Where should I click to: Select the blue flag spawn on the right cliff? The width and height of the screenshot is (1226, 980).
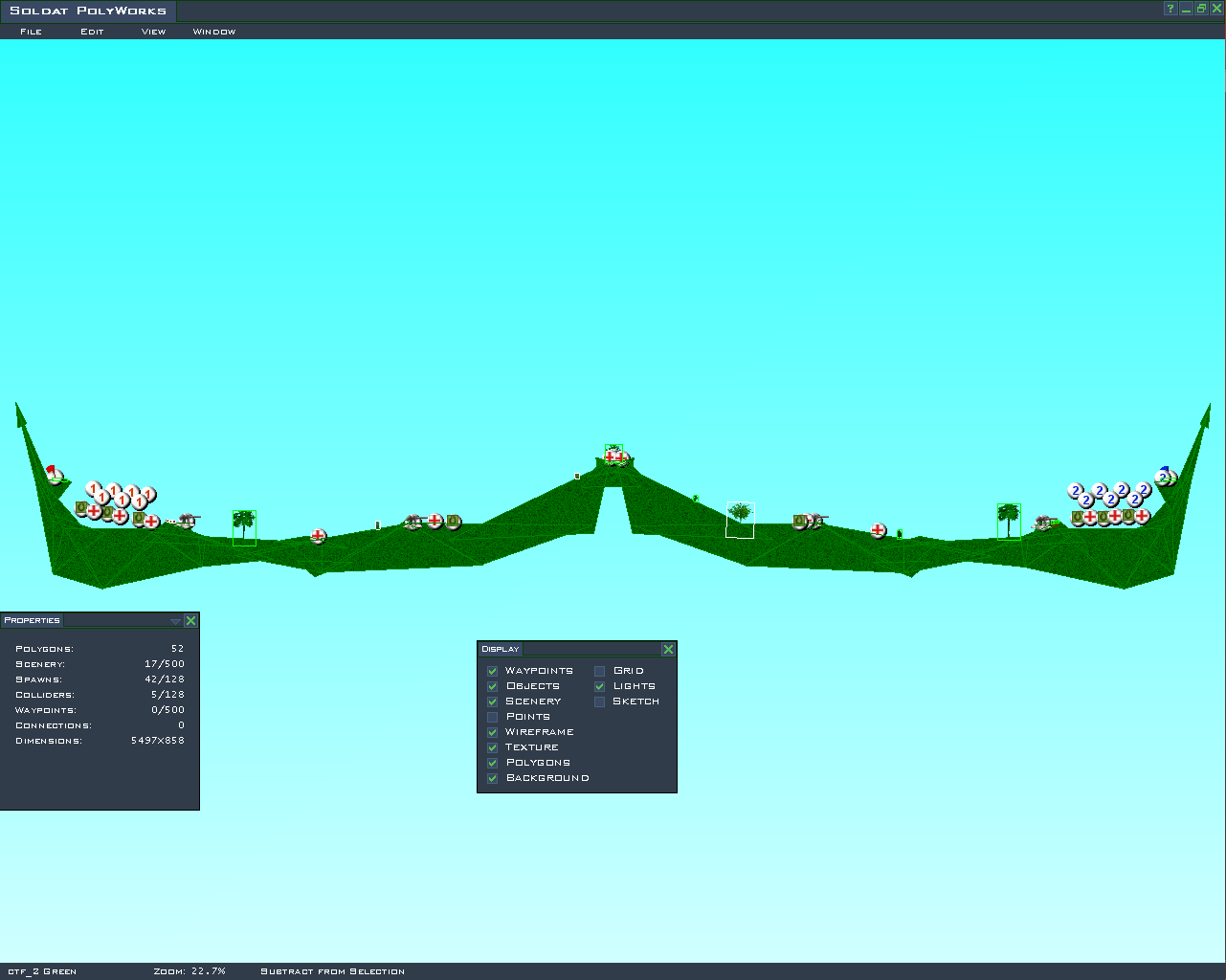pos(1164,476)
